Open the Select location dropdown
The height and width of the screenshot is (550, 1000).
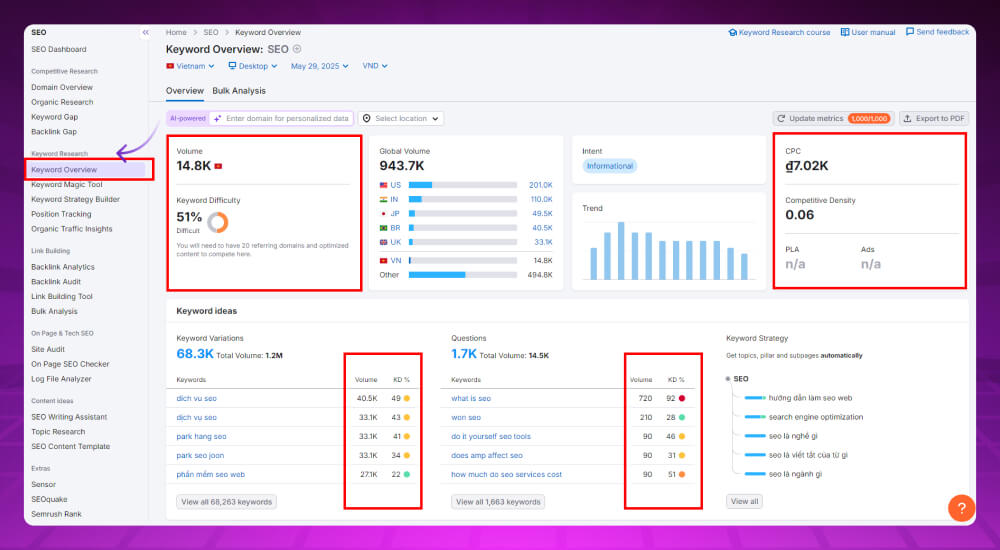pos(401,118)
